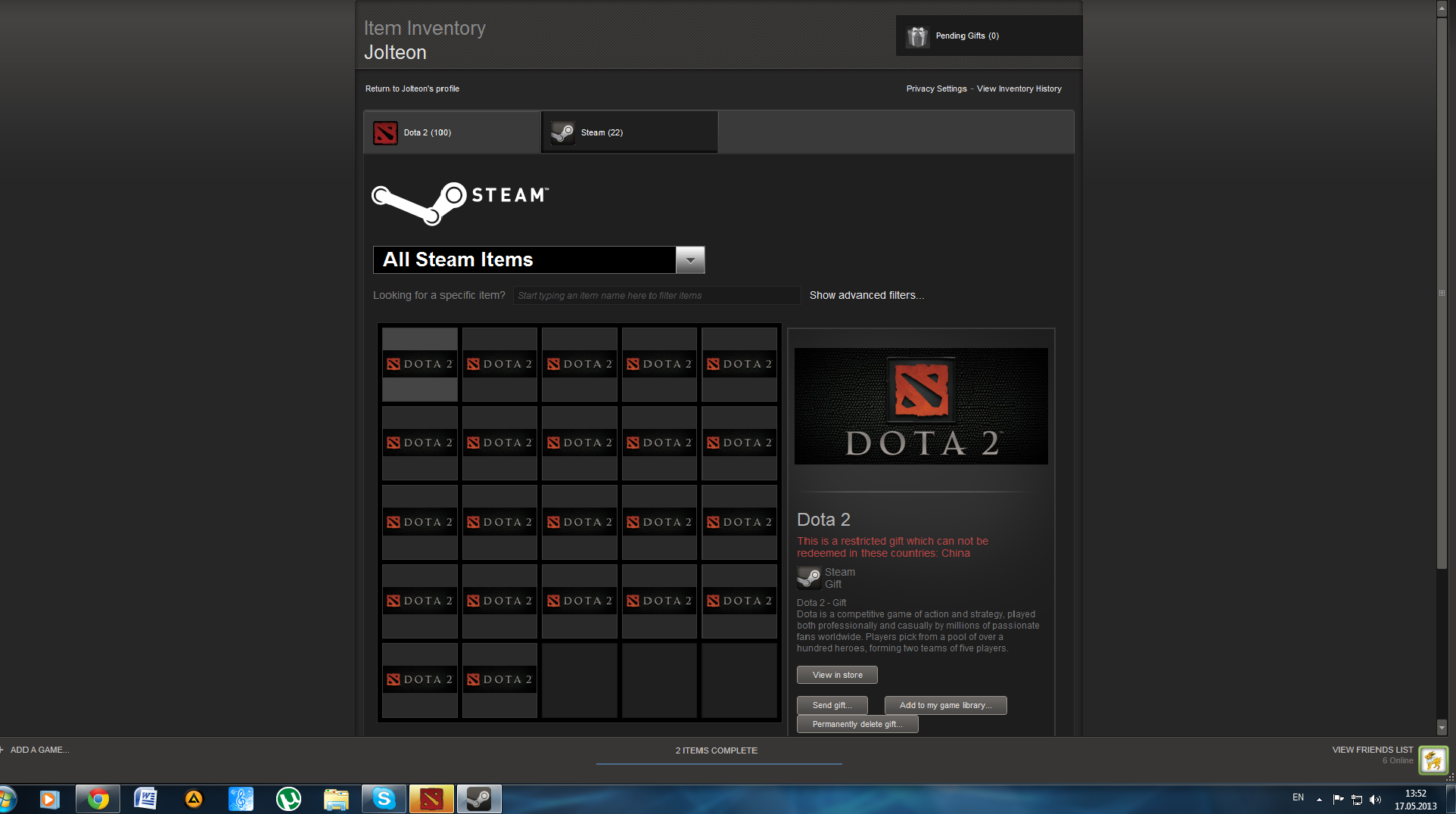Viewport: 1456px width, 814px height.
Task: Open Privacy Settings link
Action: [936, 89]
